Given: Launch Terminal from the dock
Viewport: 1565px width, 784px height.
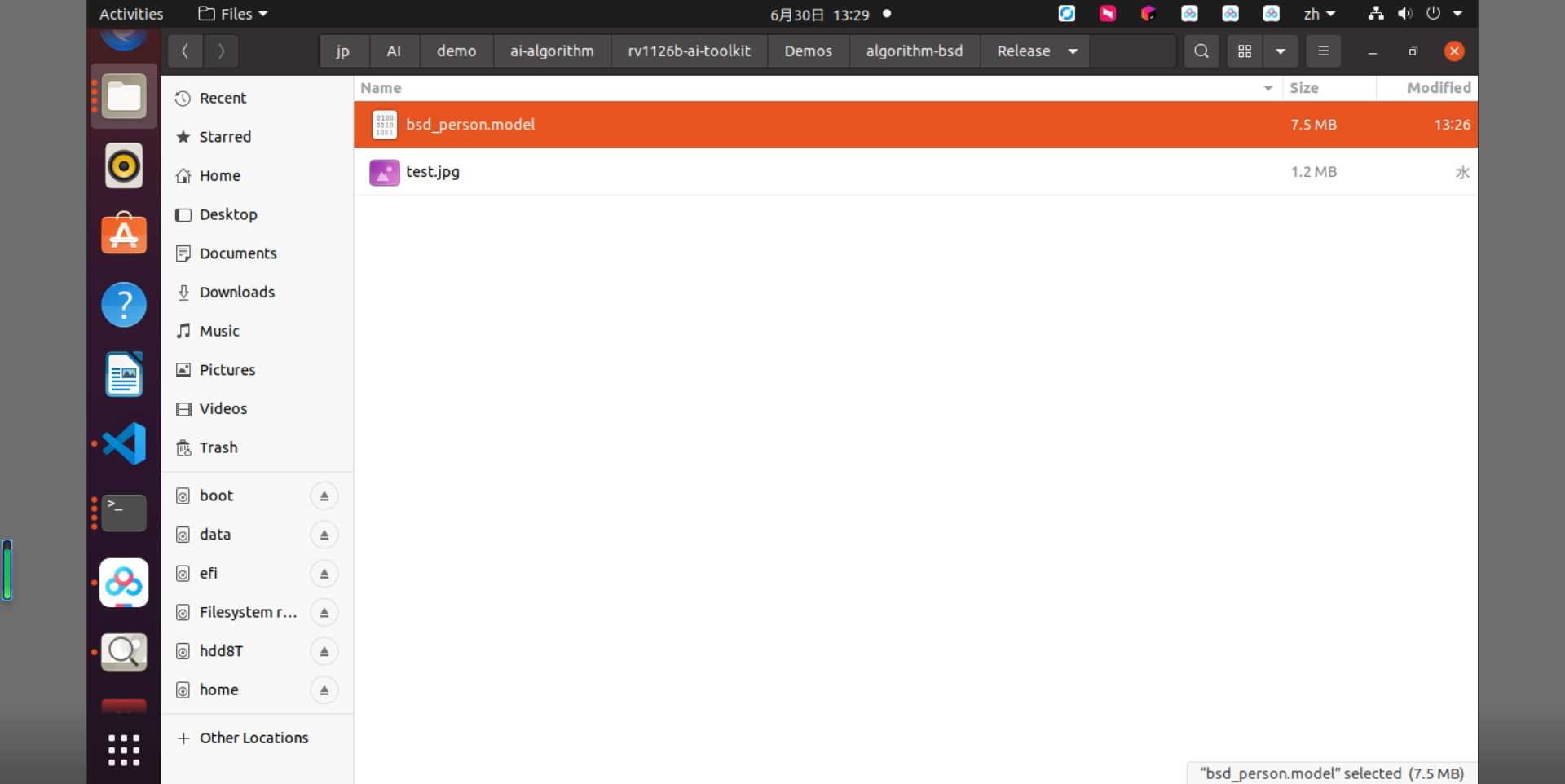Looking at the screenshot, I should tap(124, 513).
